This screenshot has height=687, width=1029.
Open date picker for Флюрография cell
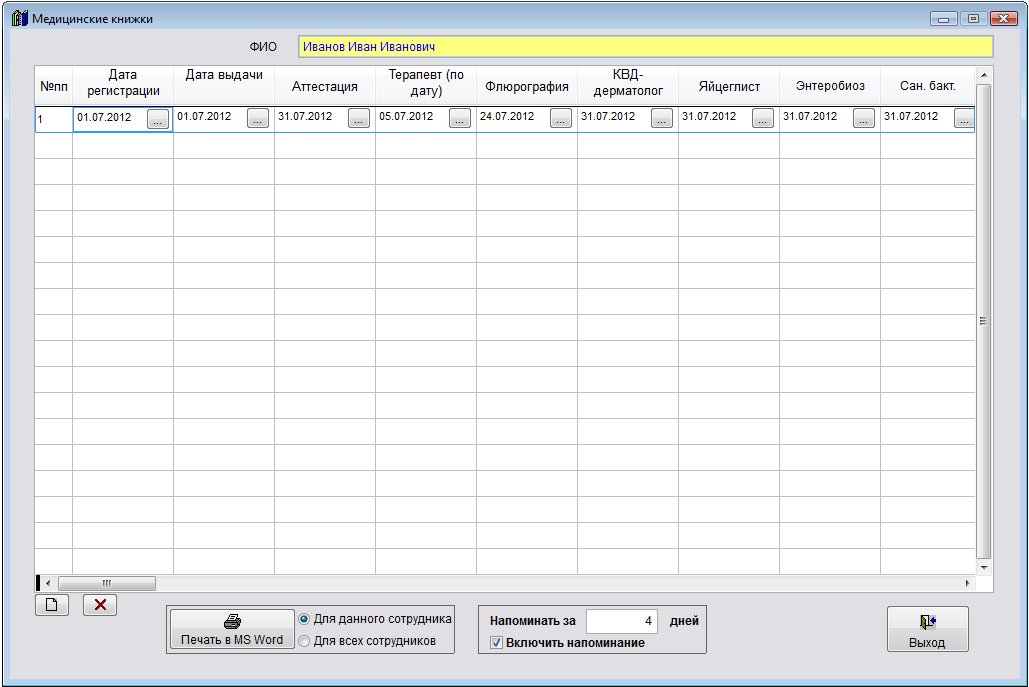point(561,118)
